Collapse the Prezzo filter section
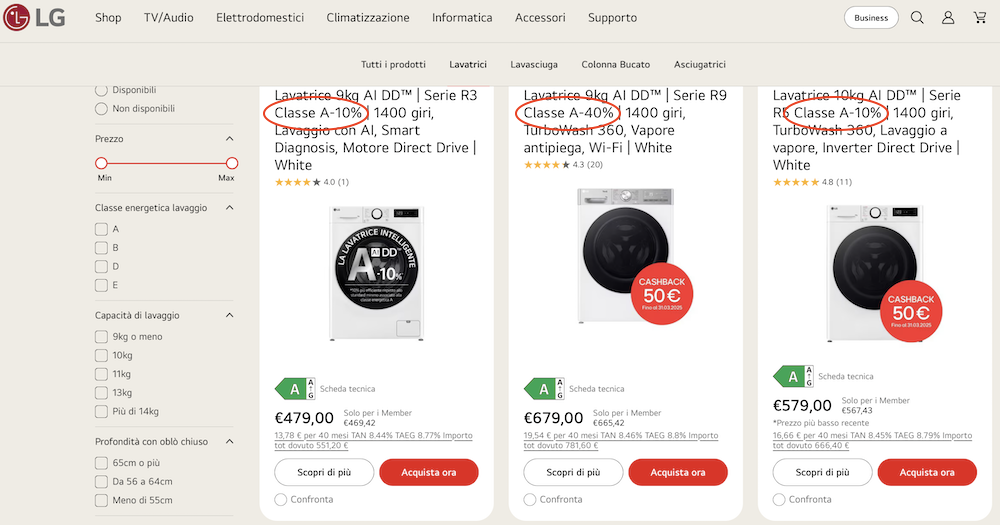This screenshot has width=1000, height=525. 229,139
